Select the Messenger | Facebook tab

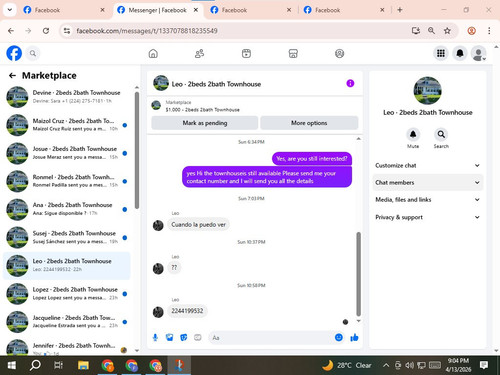157,10
